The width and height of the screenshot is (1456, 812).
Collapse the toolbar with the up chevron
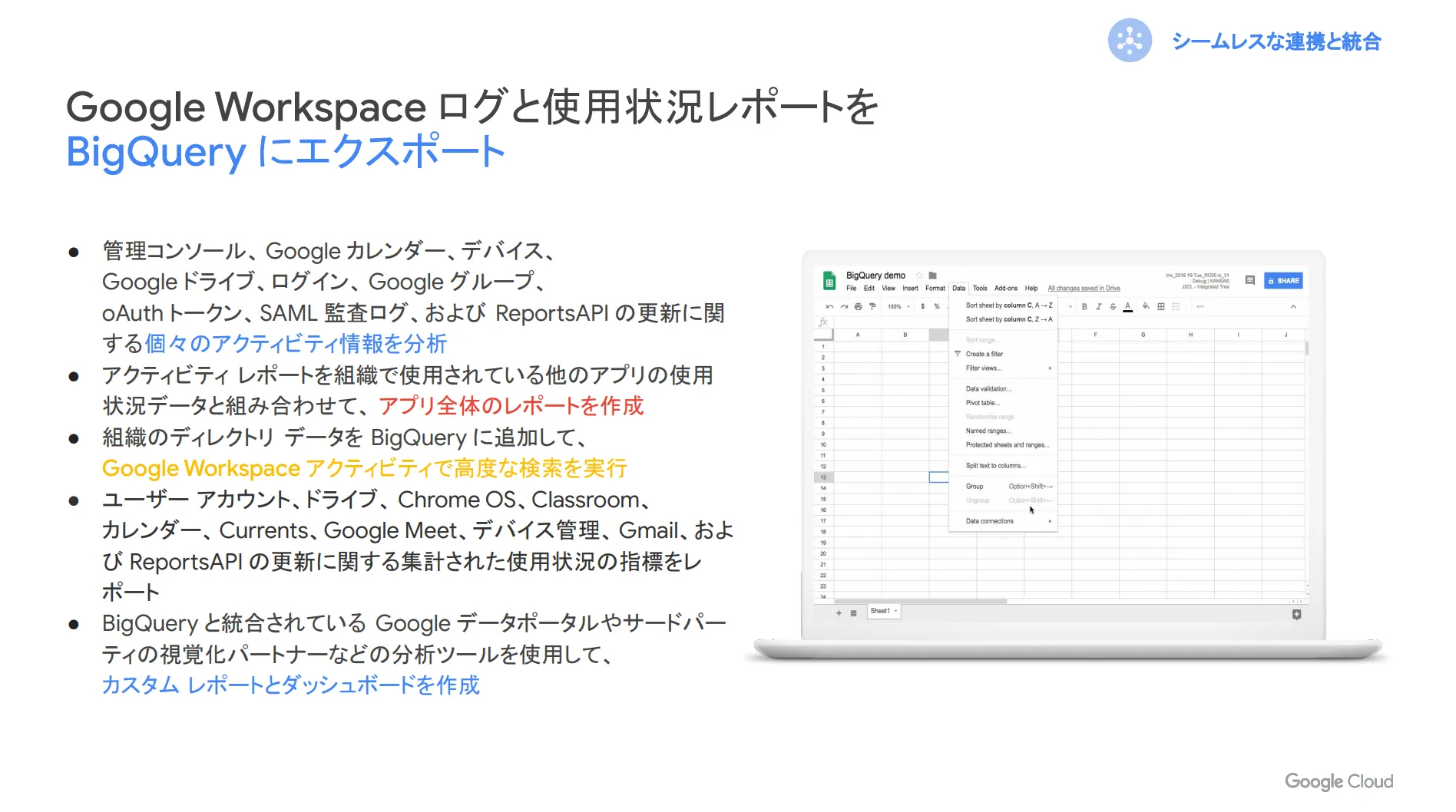pos(1293,306)
